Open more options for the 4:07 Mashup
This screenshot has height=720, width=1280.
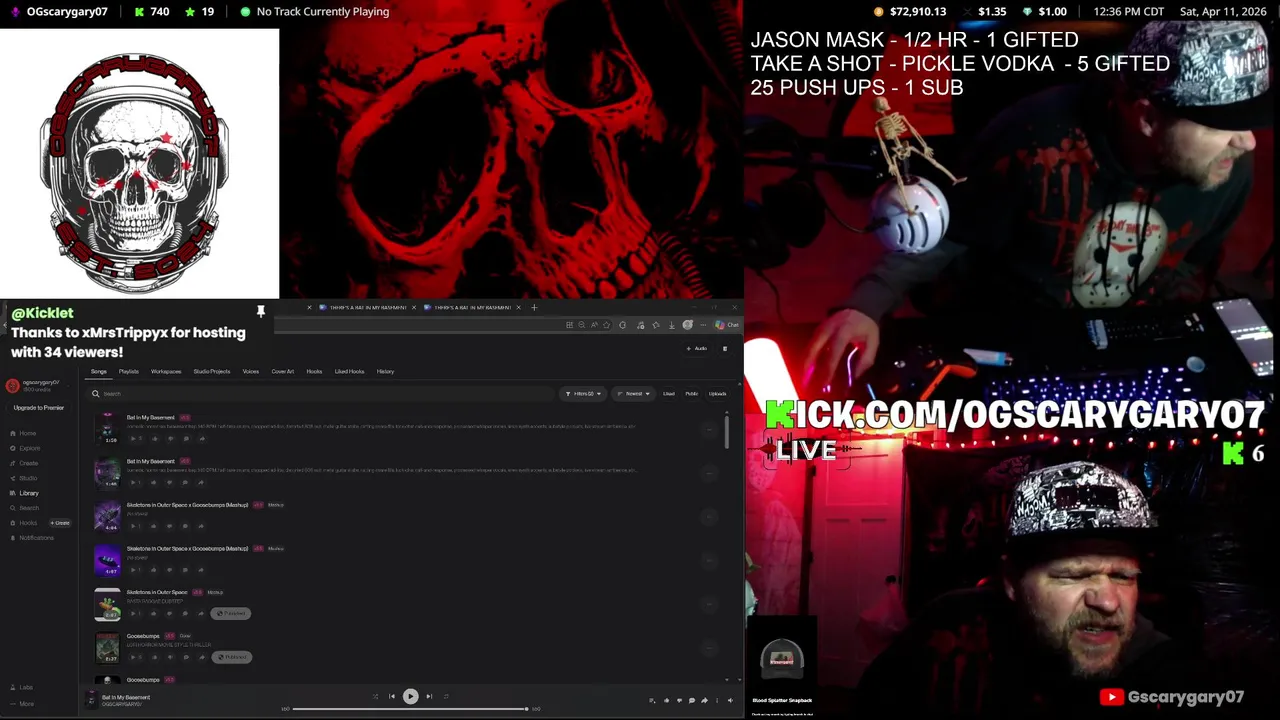[x=709, y=561]
